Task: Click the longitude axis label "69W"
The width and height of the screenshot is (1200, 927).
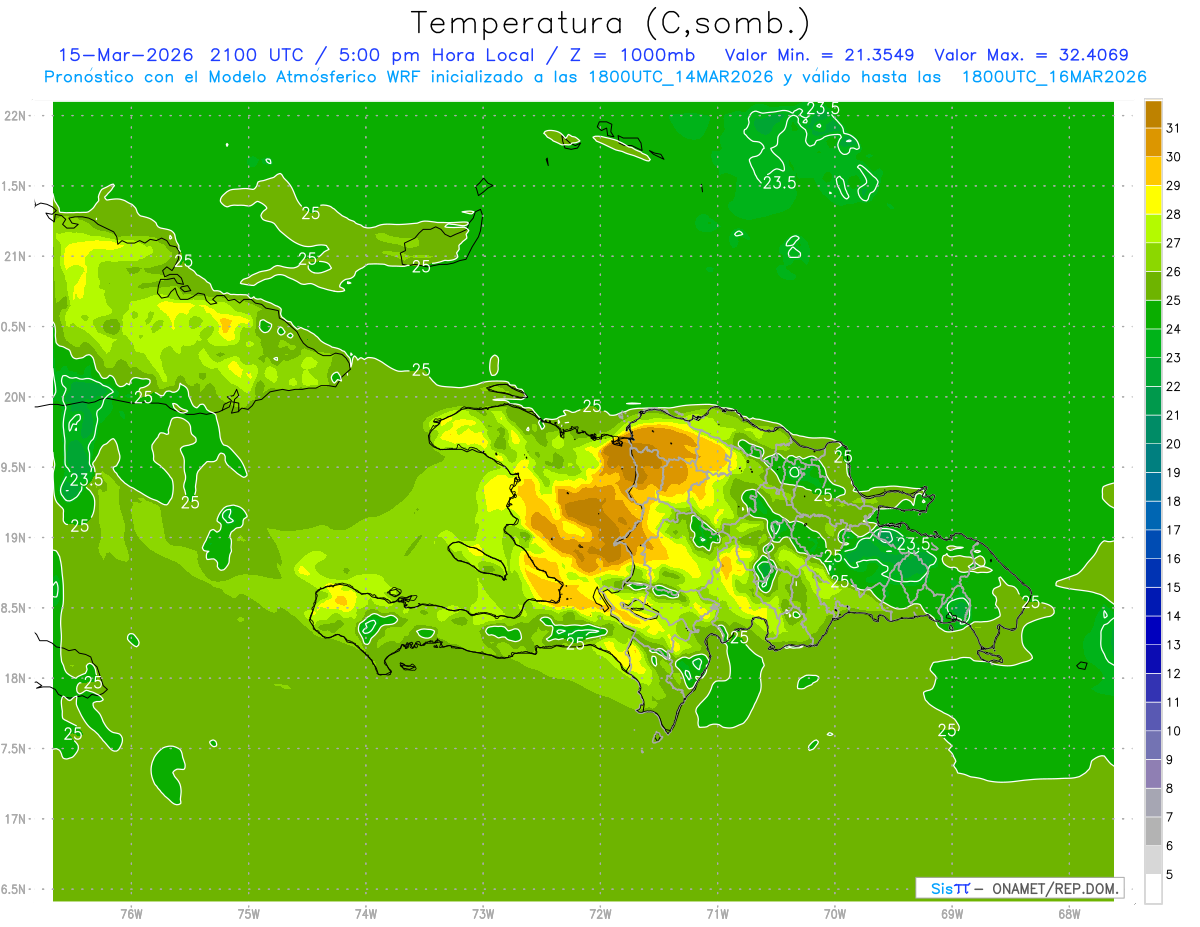Action: [x=952, y=914]
